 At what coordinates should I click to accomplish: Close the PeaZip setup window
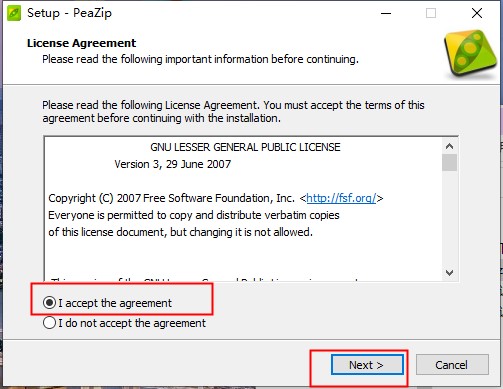[477, 13]
